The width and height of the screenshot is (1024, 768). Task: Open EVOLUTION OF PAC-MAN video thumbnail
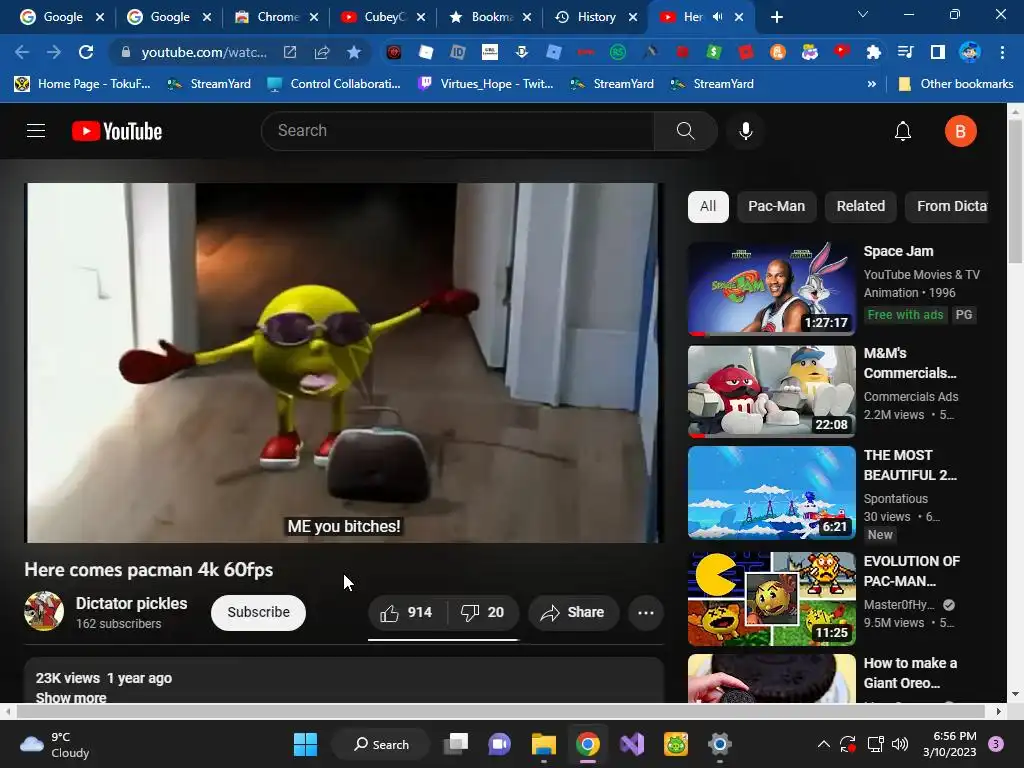[x=771, y=599]
